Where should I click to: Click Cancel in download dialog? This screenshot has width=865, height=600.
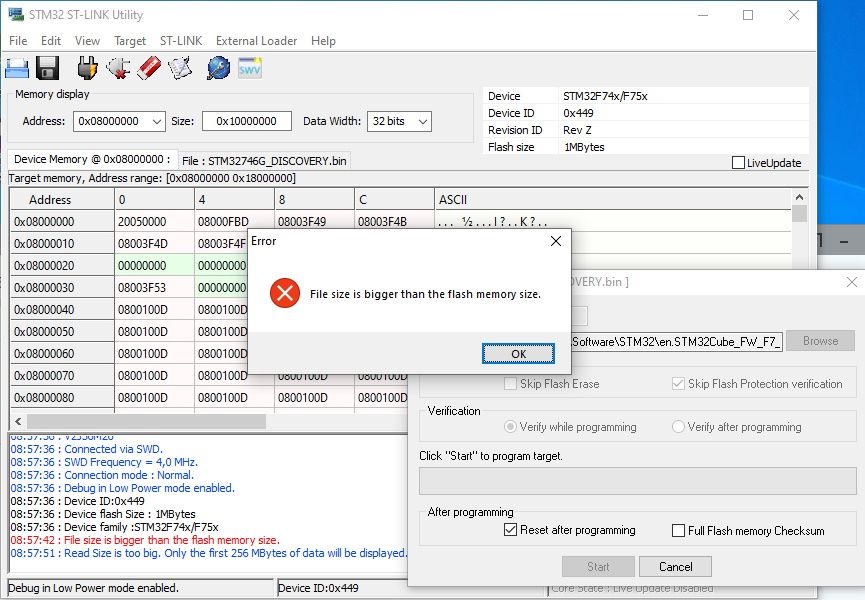coord(675,566)
